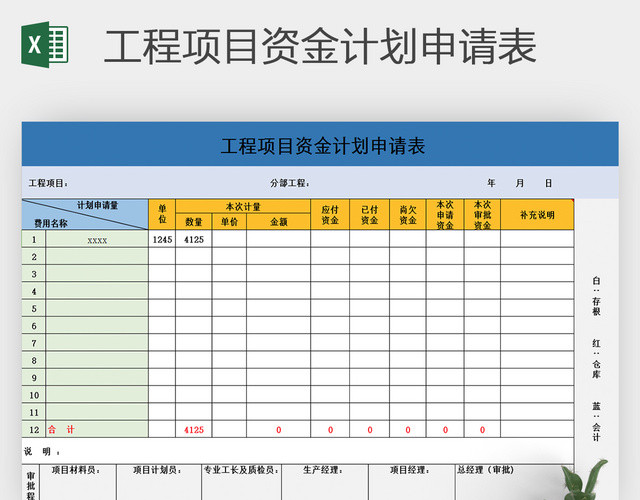This screenshot has height=500, width=640.
Task: Click the 专业工长及质检员: signature cell
Action: pos(242,482)
